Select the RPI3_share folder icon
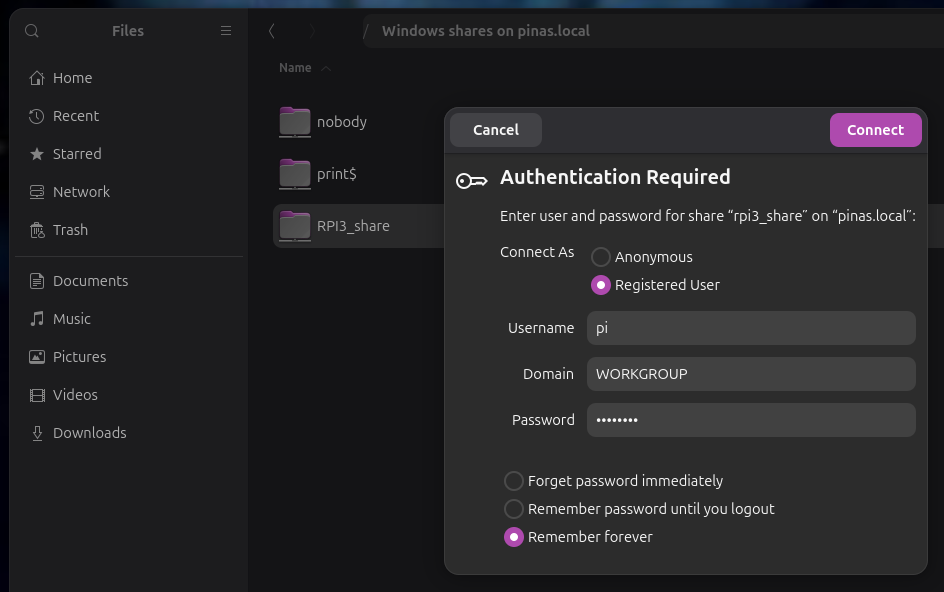 click(x=294, y=226)
